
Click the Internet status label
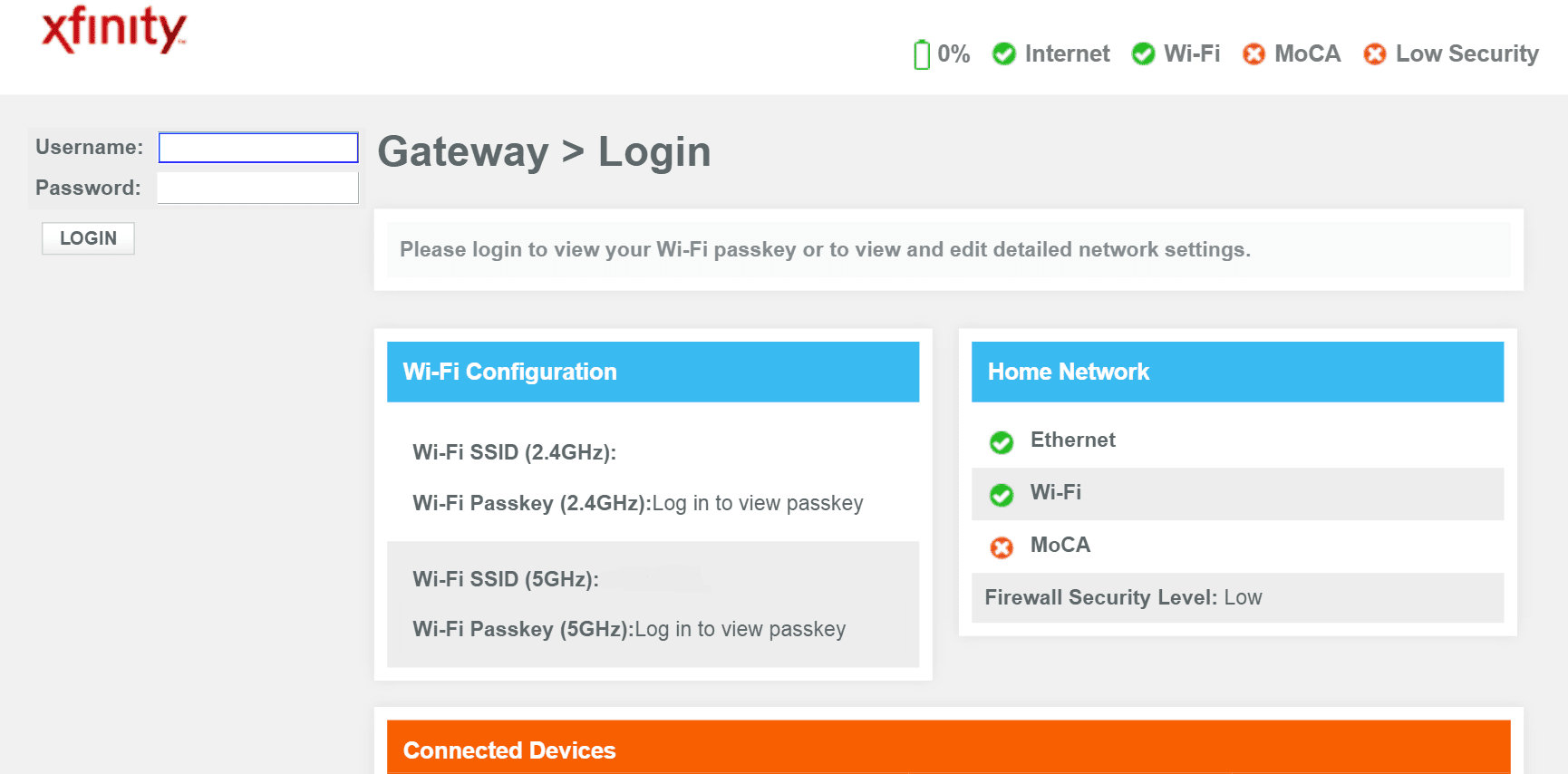tap(1067, 54)
